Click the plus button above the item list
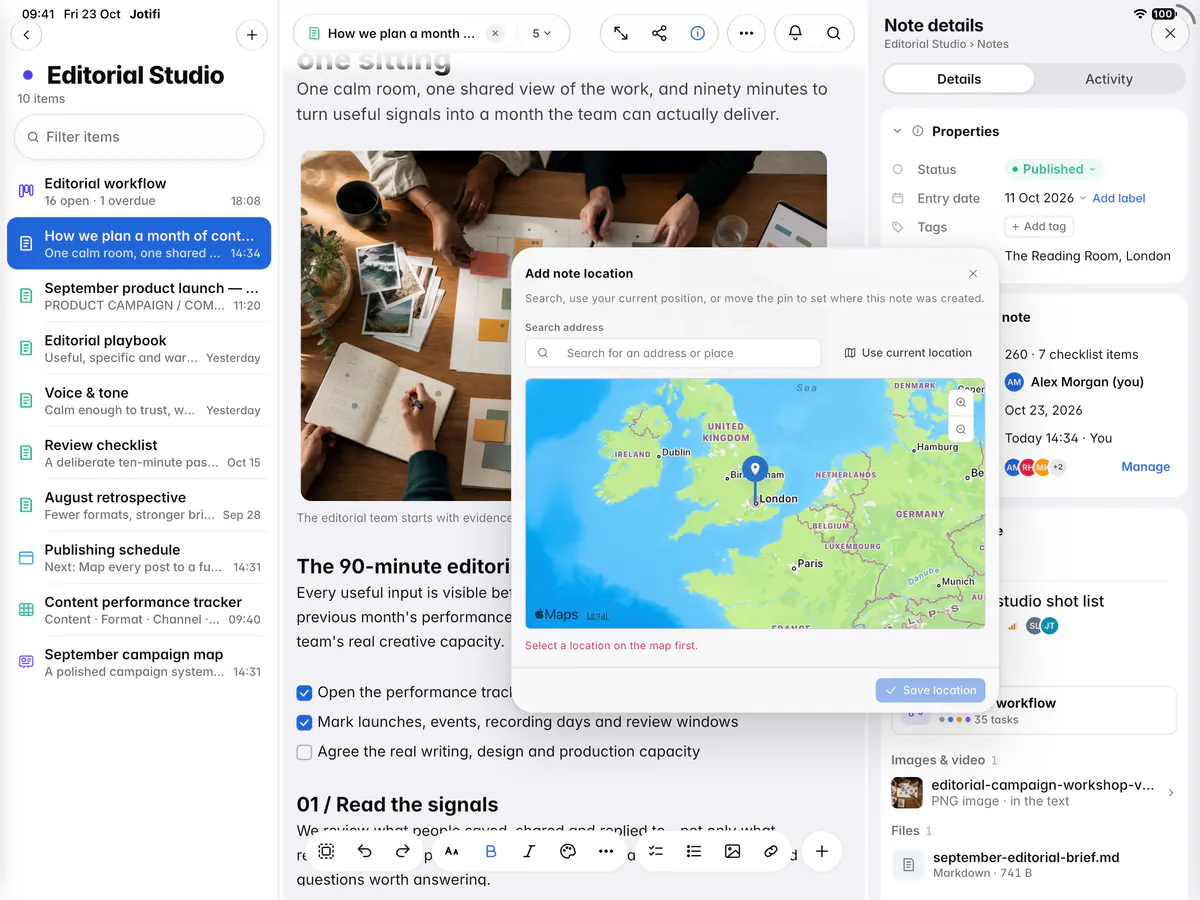The width and height of the screenshot is (1200, 900). [x=252, y=35]
